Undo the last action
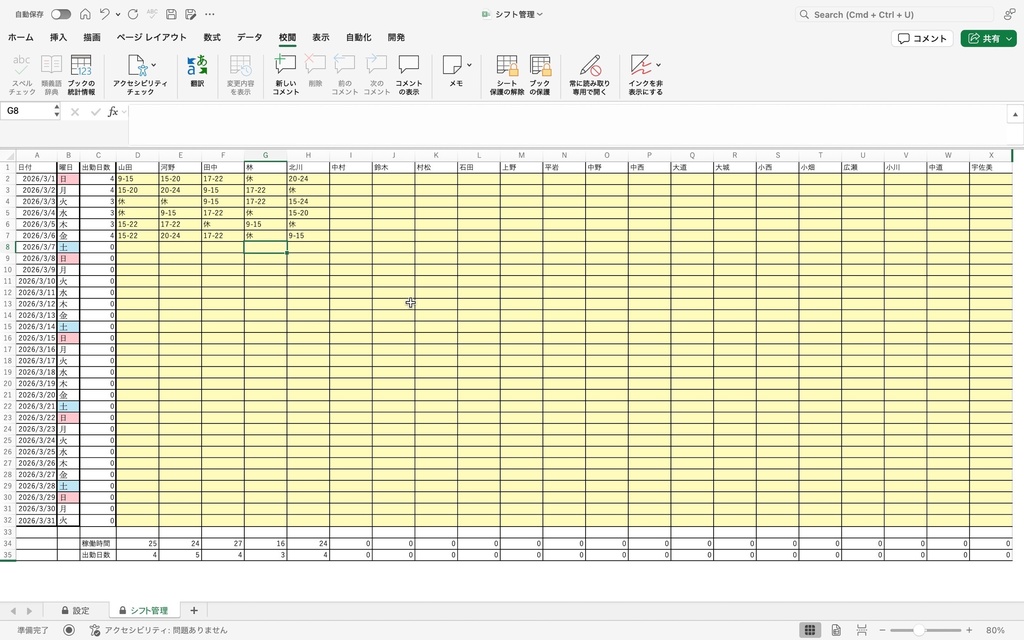The width and height of the screenshot is (1024, 640). [x=104, y=14]
